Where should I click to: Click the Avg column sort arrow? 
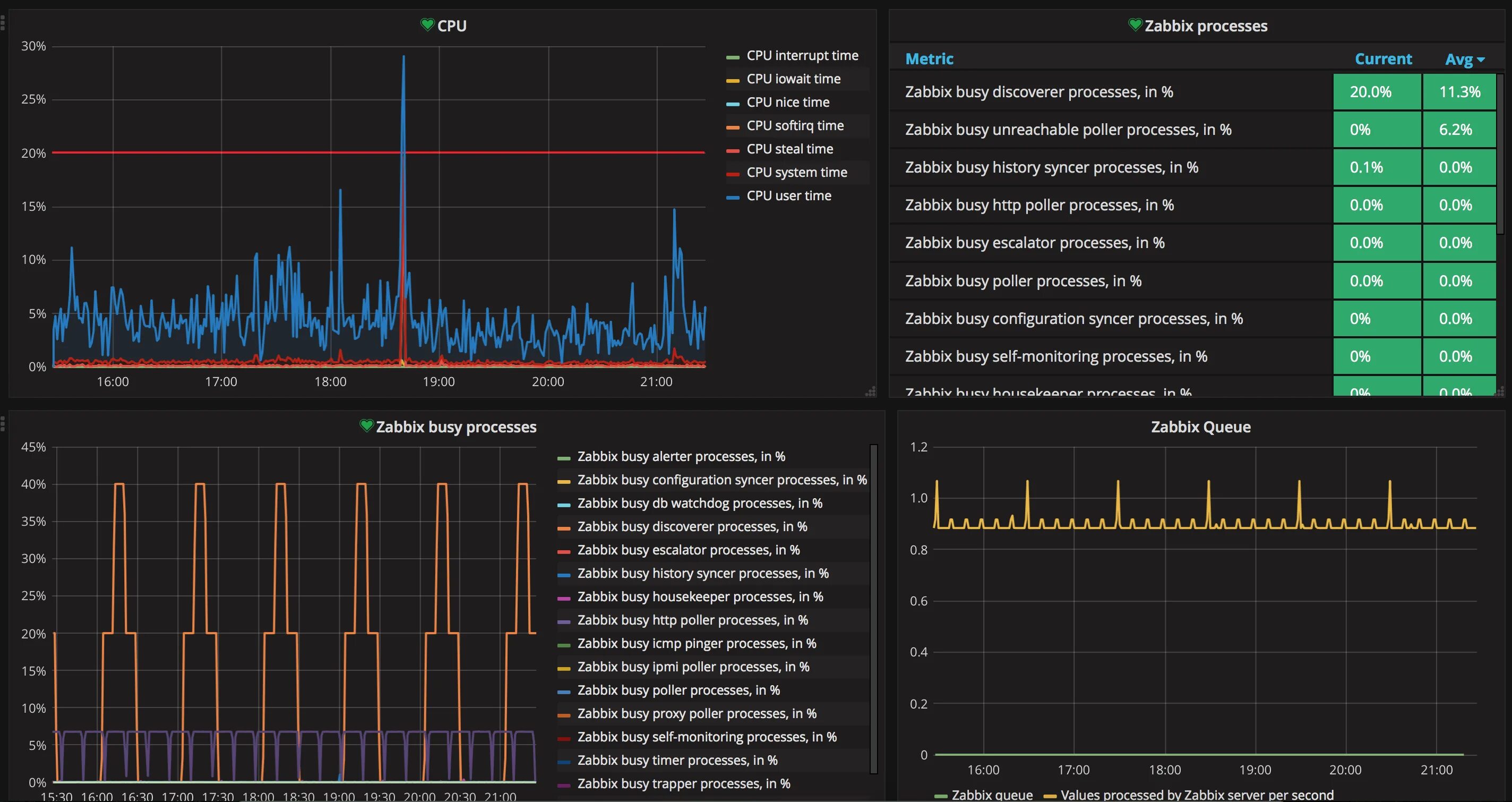(x=1481, y=59)
